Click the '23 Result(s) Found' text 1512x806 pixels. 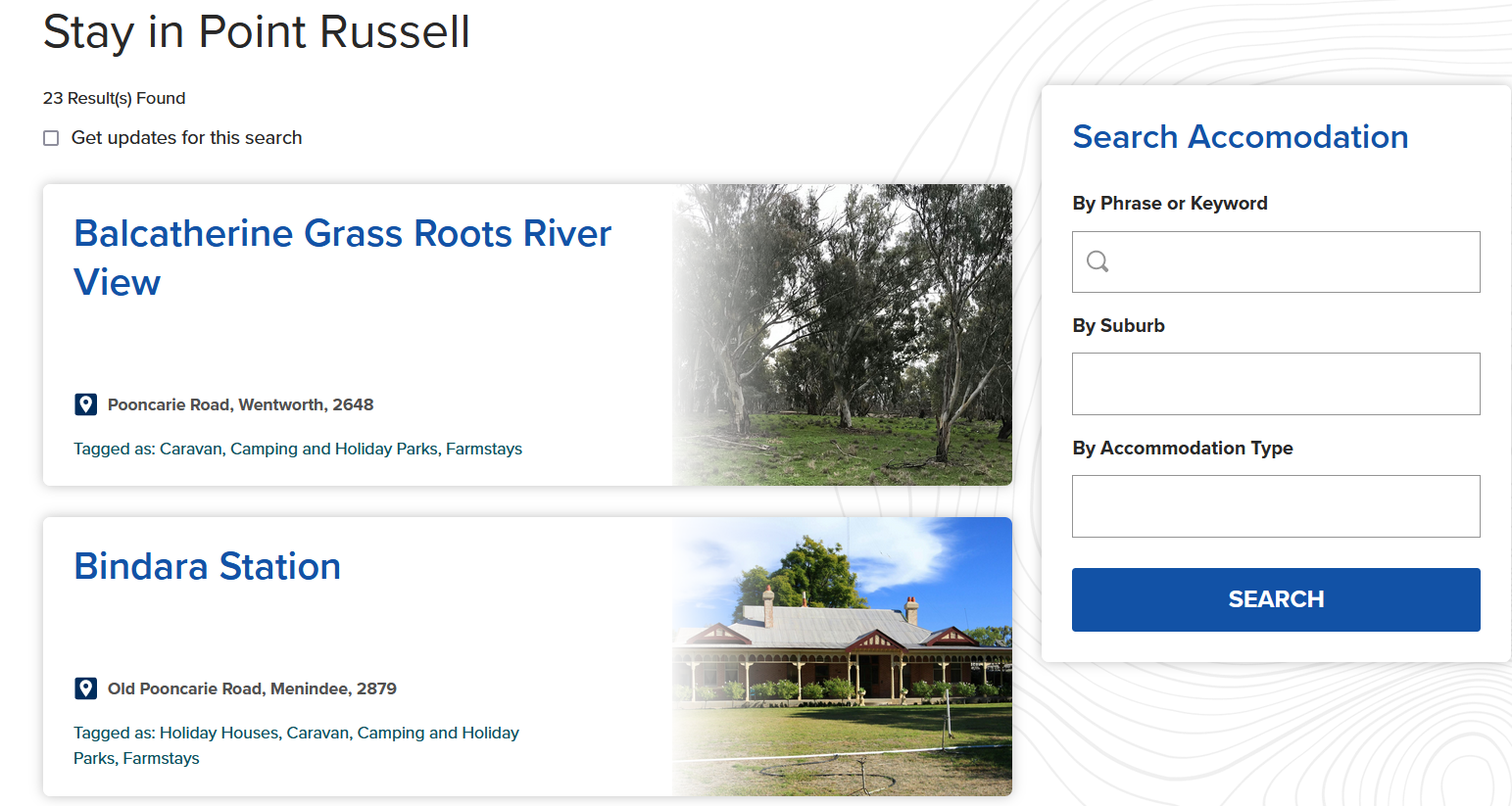point(113,98)
